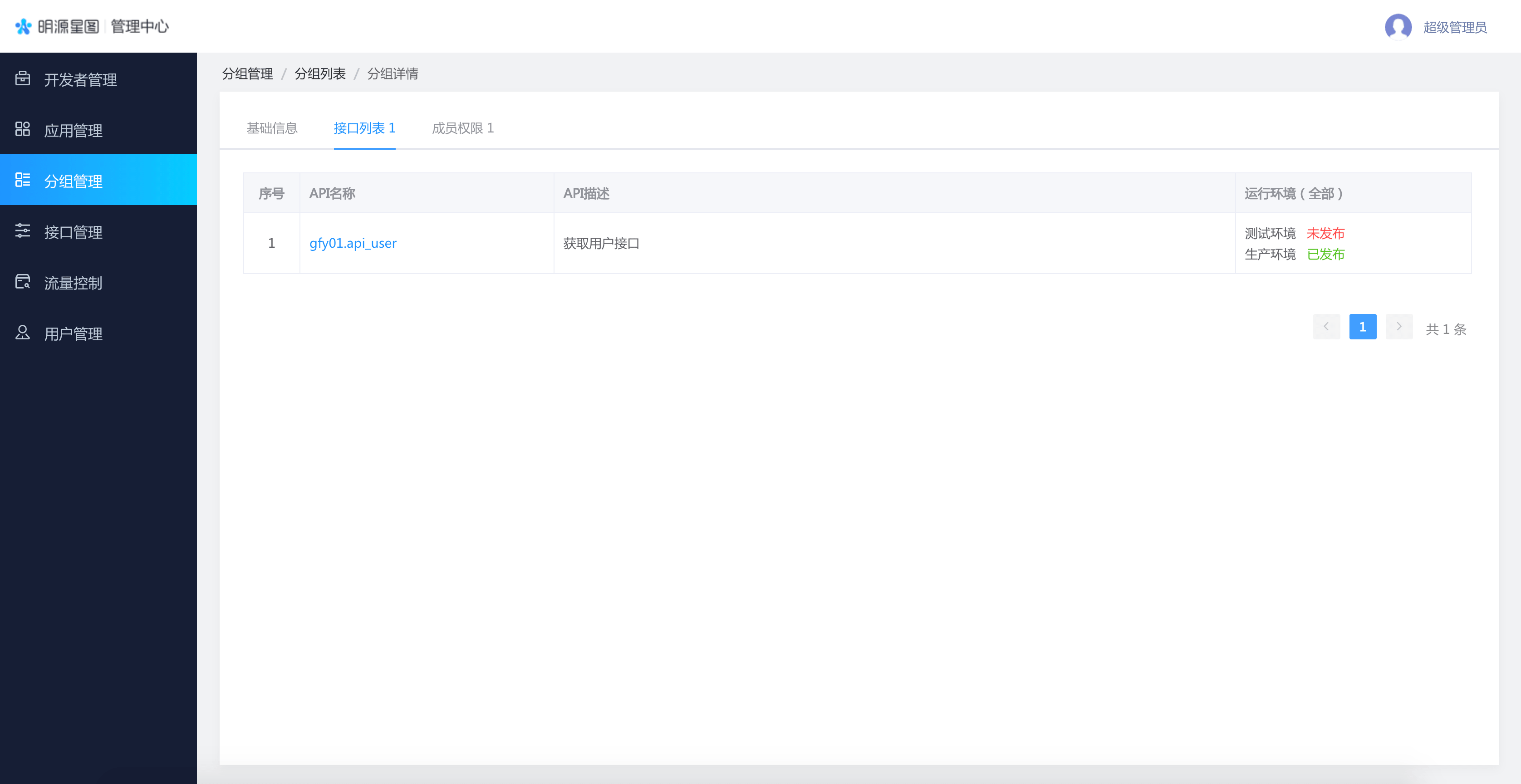Go to next page arrow
Image resolution: width=1521 pixels, height=784 pixels.
click(x=1399, y=327)
